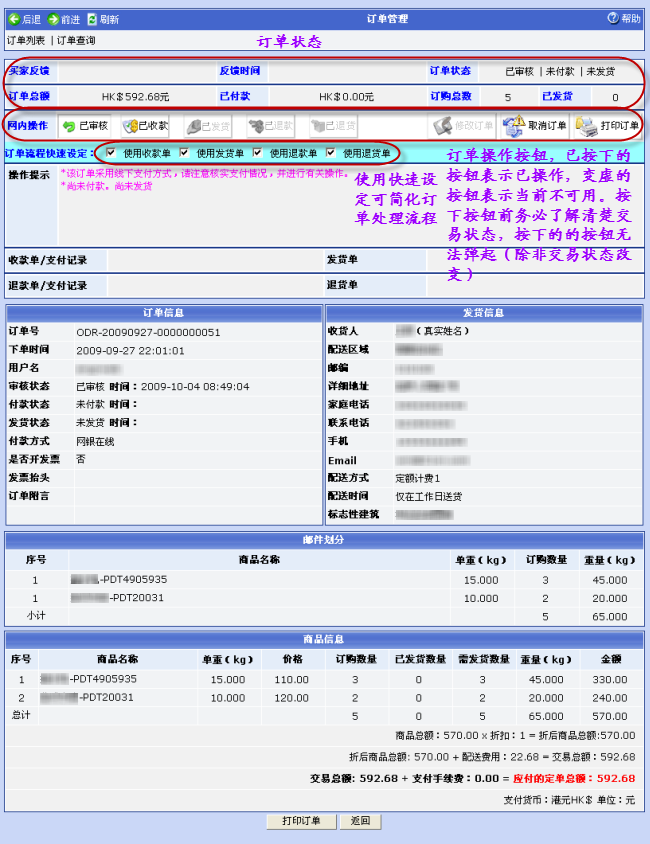Click the 打印订单 button with printer icon

tap(608, 126)
